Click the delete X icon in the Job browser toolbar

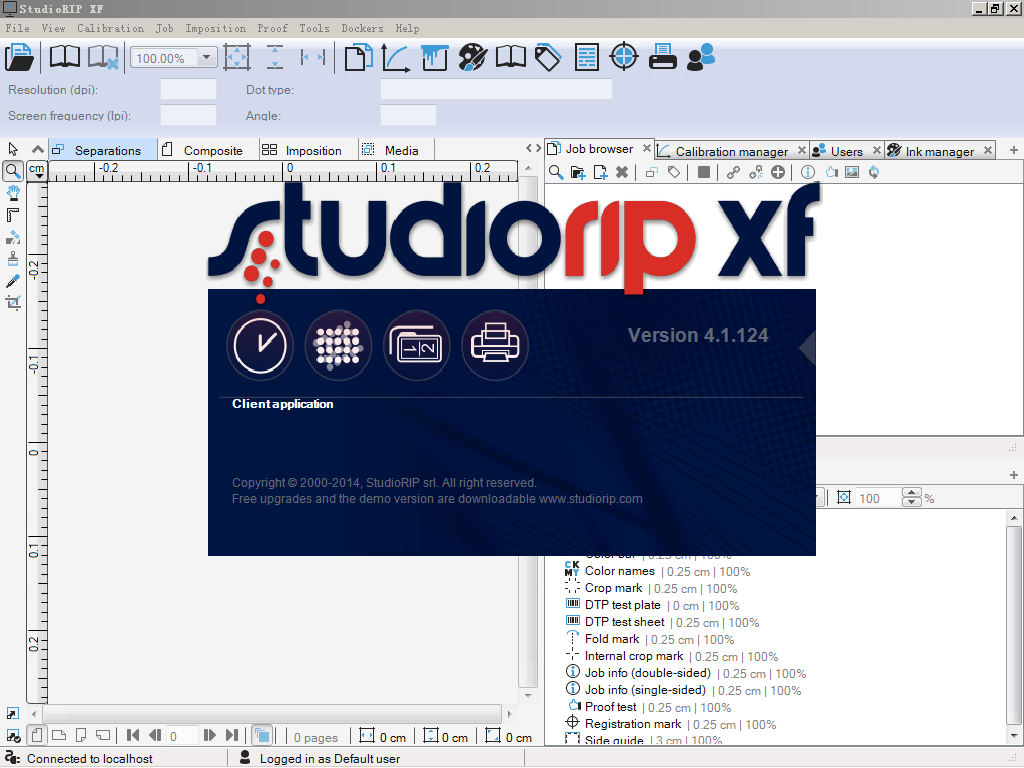pyautogui.click(x=622, y=172)
